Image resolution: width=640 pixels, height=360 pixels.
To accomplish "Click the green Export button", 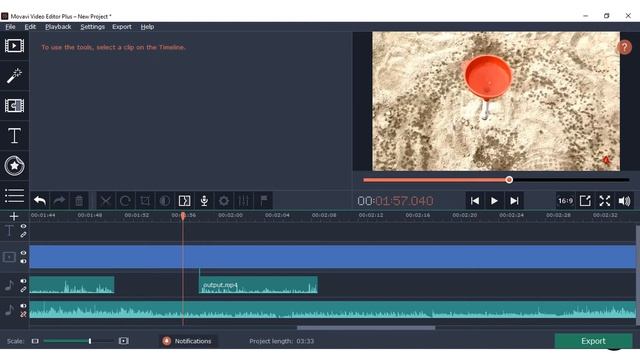I will coord(593,341).
